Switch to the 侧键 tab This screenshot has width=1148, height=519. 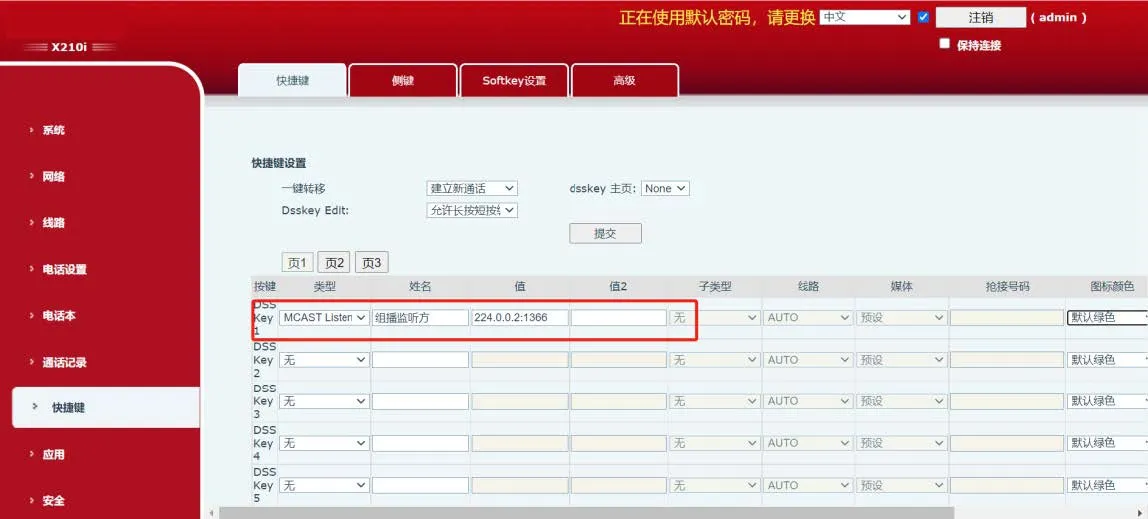[402, 81]
